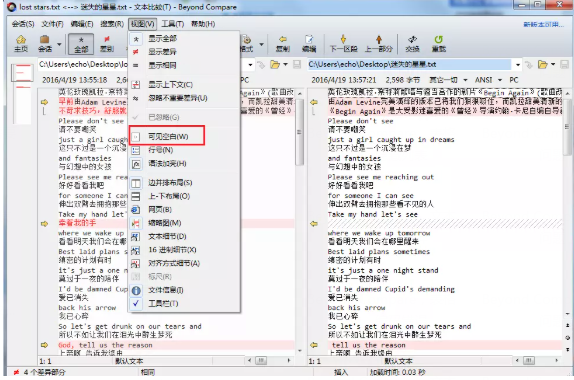Jump to next section (下一区段)
Screen dimensions: 574x380
click(x=343, y=44)
